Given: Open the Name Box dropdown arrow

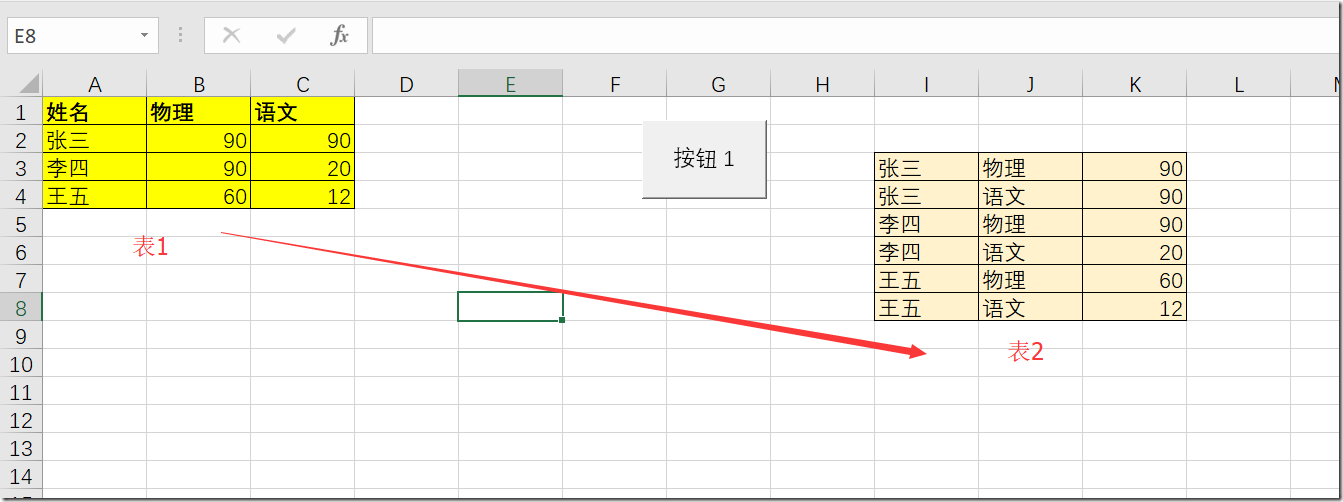Looking at the screenshot, I should pyautogui.click(x=145, y=35).
